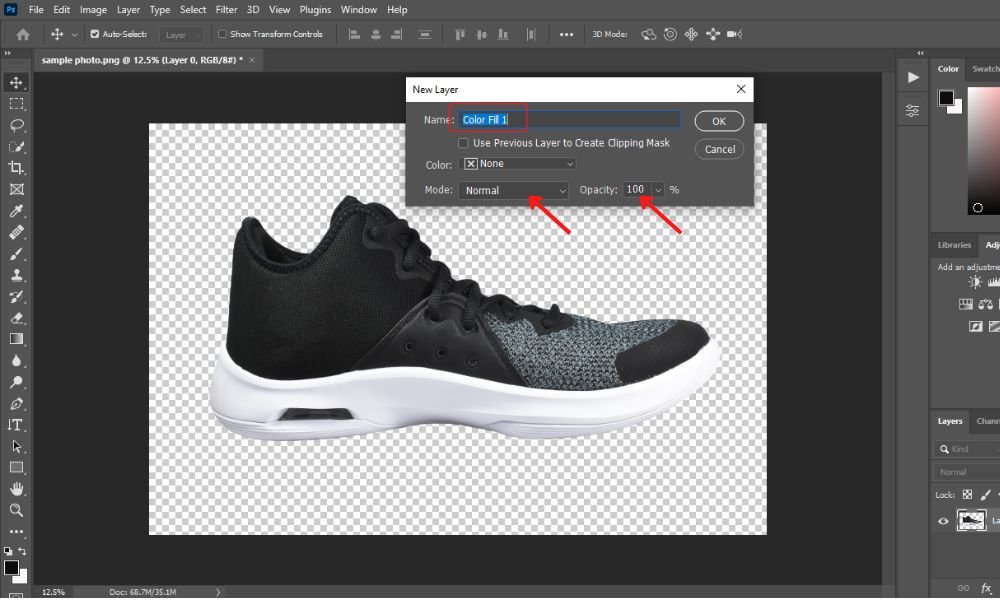Open the Mode dropdown set to Normal
1000x600 pixels.
513,190
